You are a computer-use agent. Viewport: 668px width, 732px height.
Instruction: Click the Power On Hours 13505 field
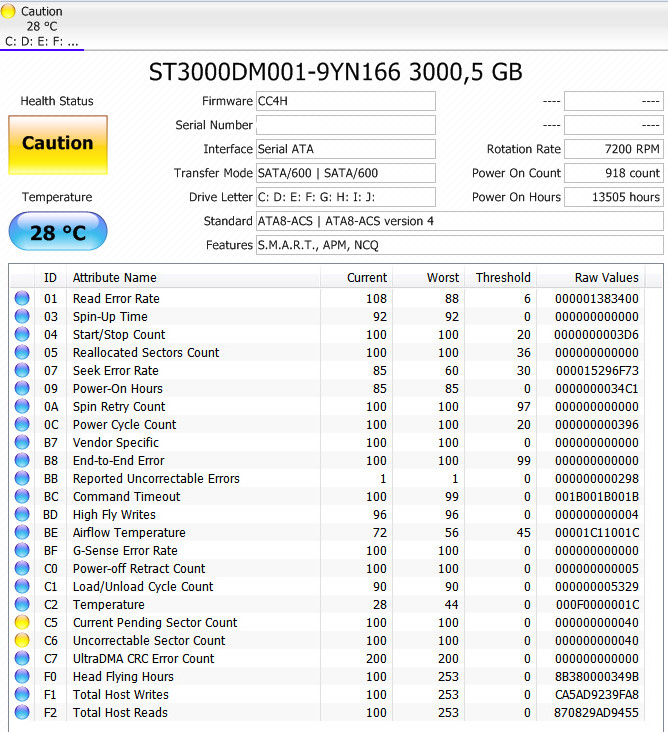613,197
